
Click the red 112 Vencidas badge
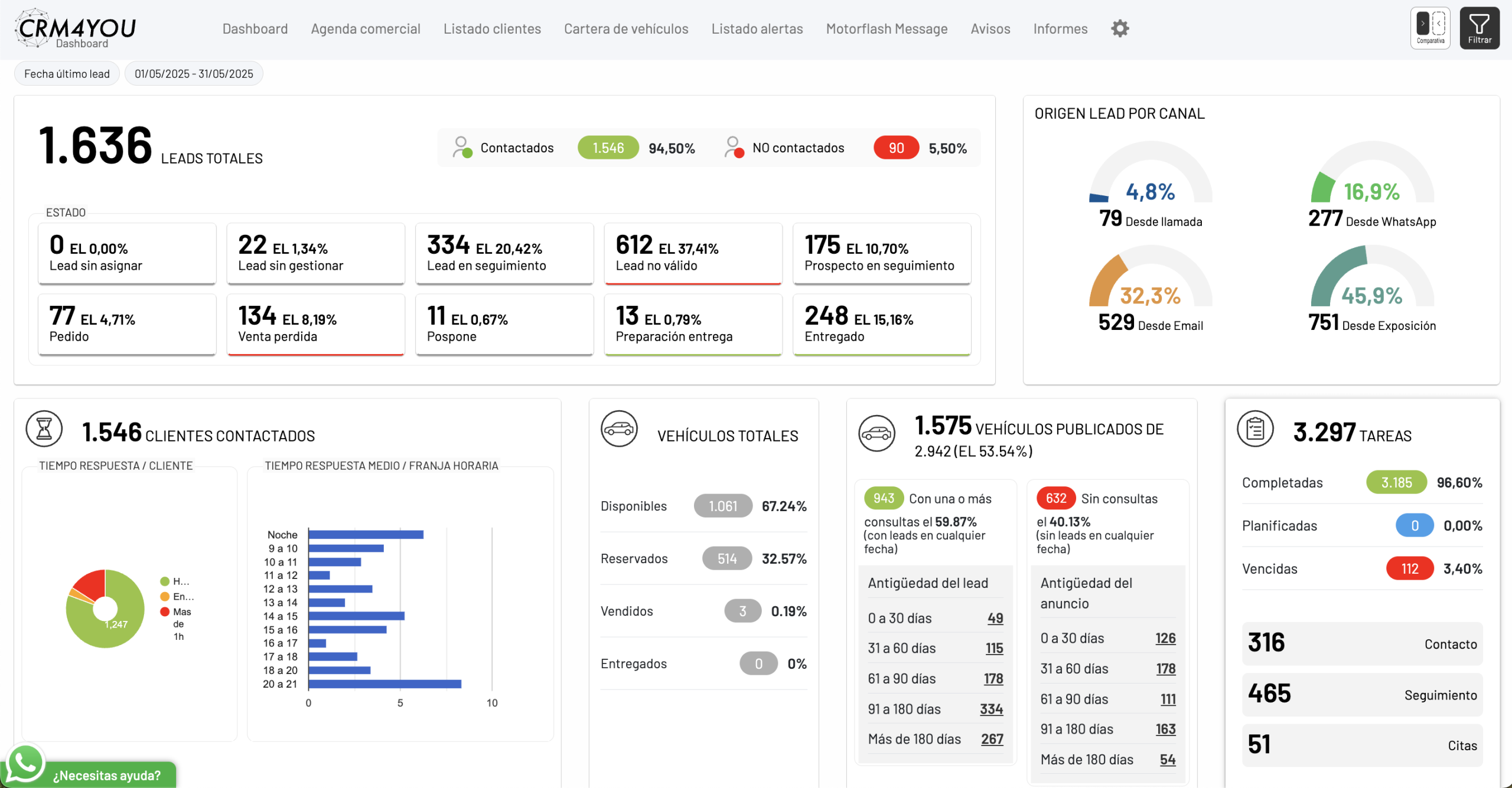click(1409, 568)
